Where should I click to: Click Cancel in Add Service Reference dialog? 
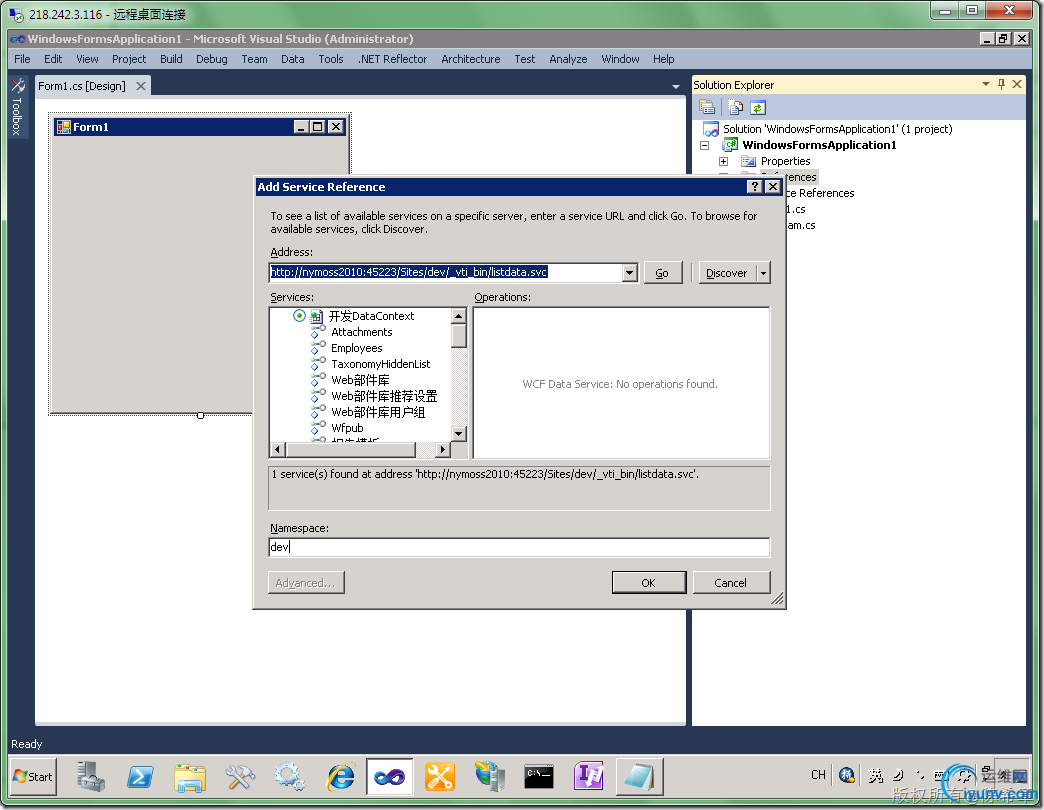730,582
